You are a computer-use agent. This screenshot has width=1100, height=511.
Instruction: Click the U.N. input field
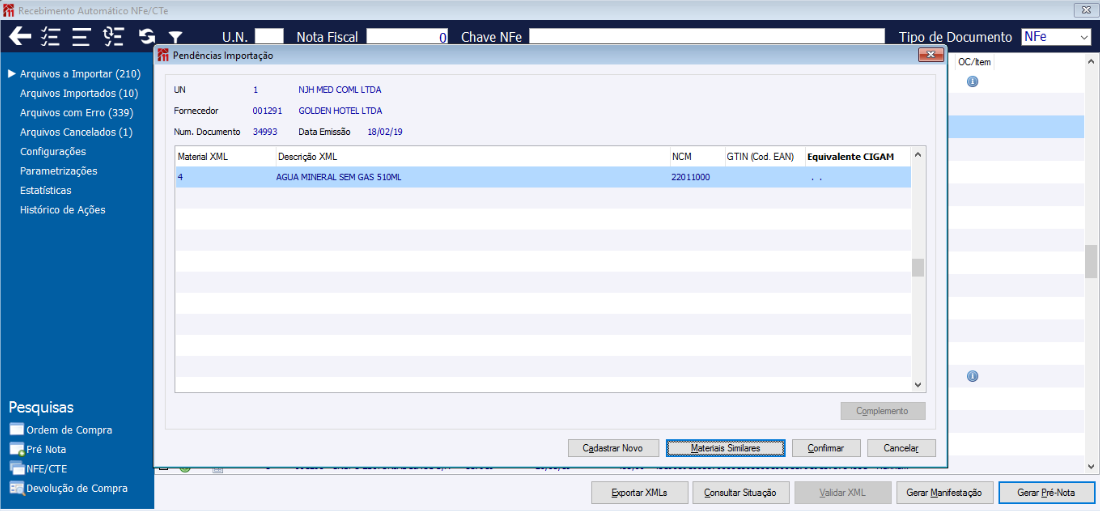[269, 36]
